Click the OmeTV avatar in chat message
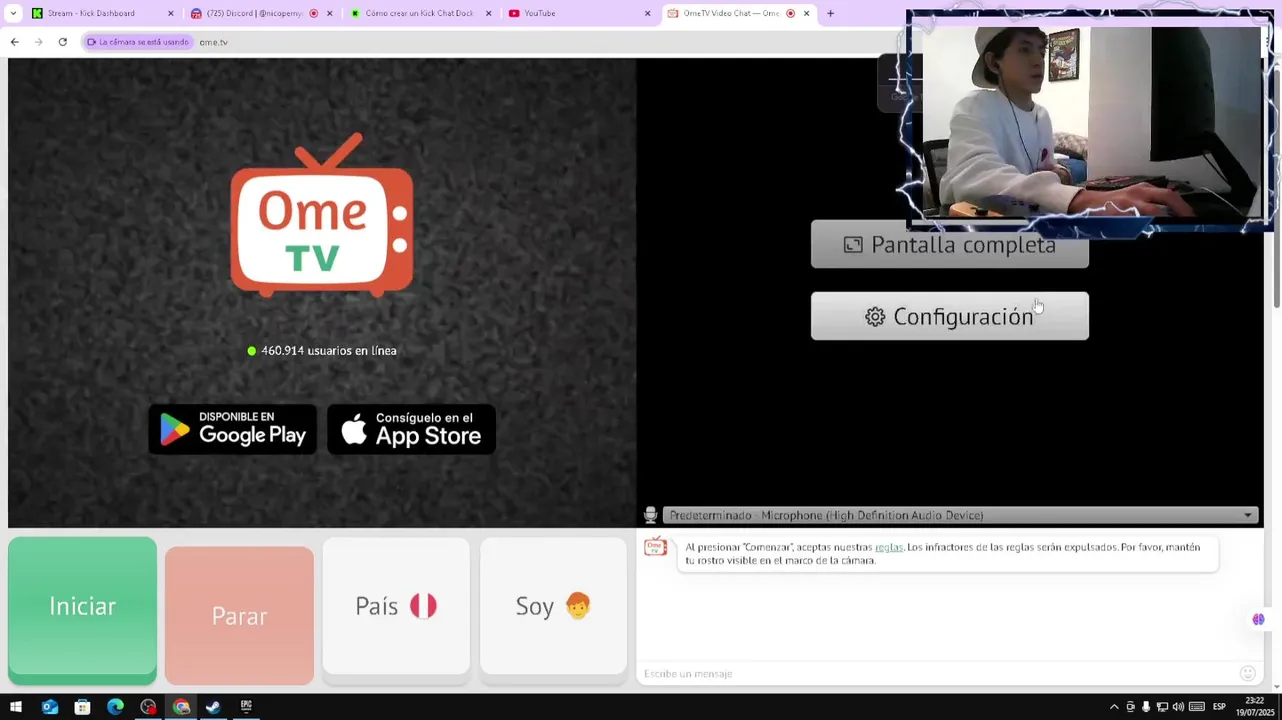 coord(655,547)
